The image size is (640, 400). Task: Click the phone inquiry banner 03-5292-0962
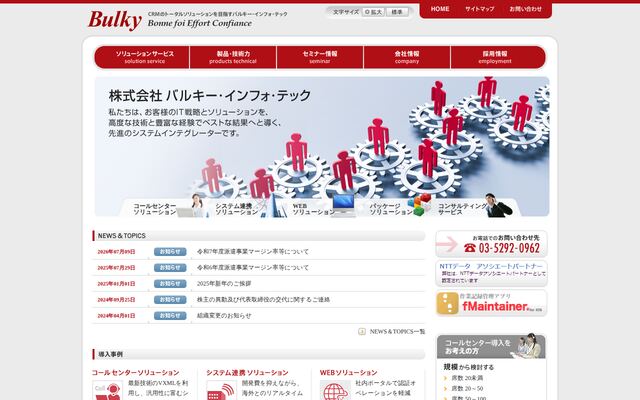[x=491, y=244]
